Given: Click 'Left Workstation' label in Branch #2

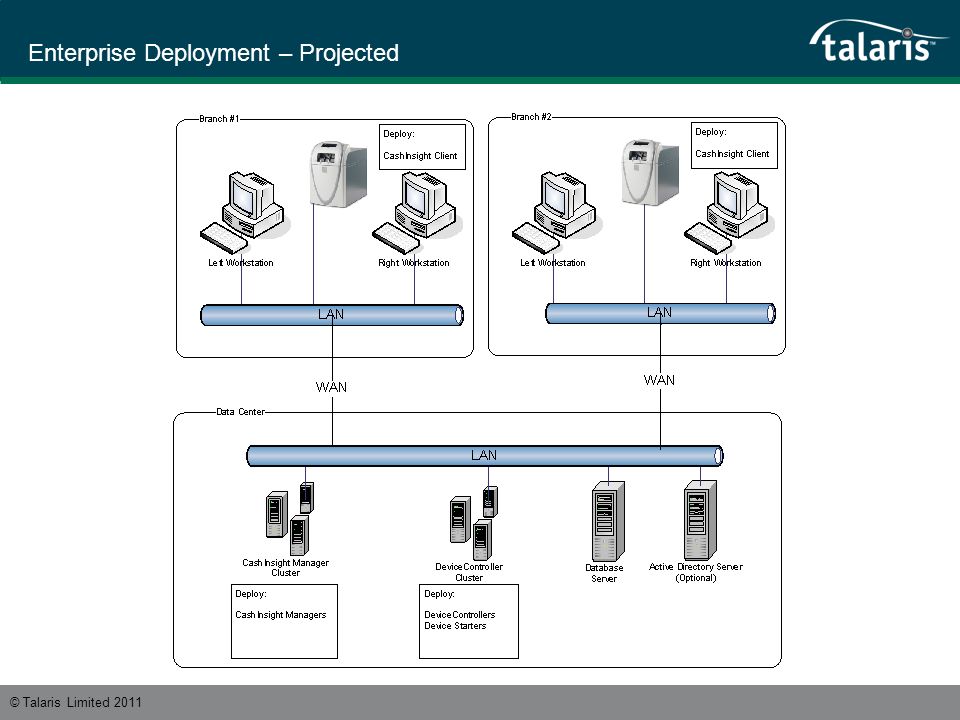Looking at the screenshot, I should (553, 263).
